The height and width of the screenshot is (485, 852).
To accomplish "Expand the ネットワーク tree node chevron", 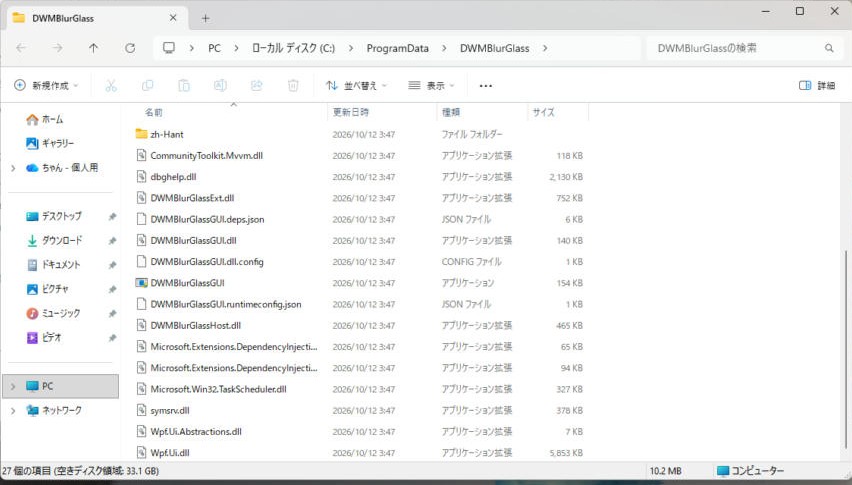I will (x=13, y=411).
